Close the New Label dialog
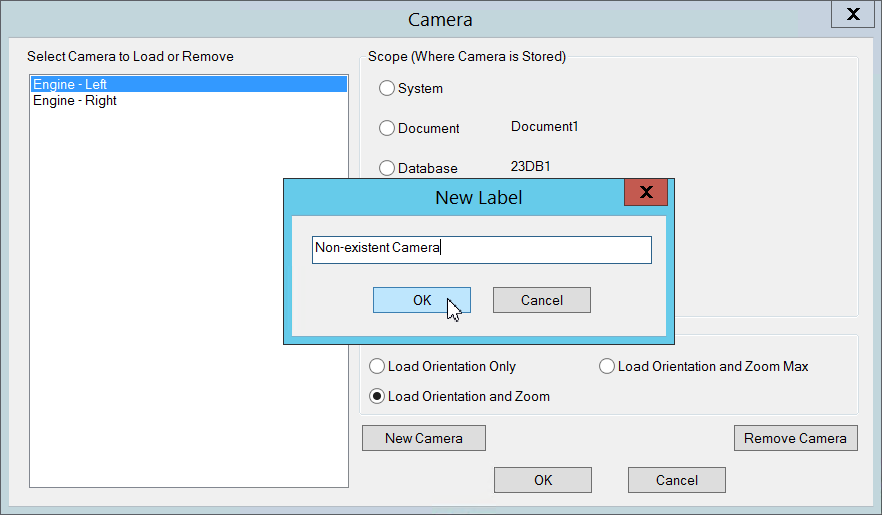This screenshot has height=515, width=882. click(x=645, y=192)
